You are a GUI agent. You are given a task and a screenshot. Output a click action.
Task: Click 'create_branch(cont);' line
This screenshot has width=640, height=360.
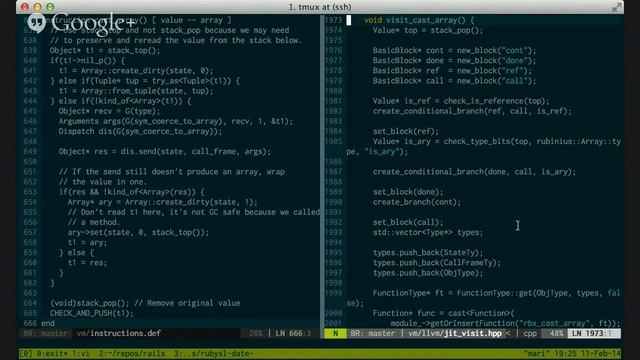(x=417, y=202)
